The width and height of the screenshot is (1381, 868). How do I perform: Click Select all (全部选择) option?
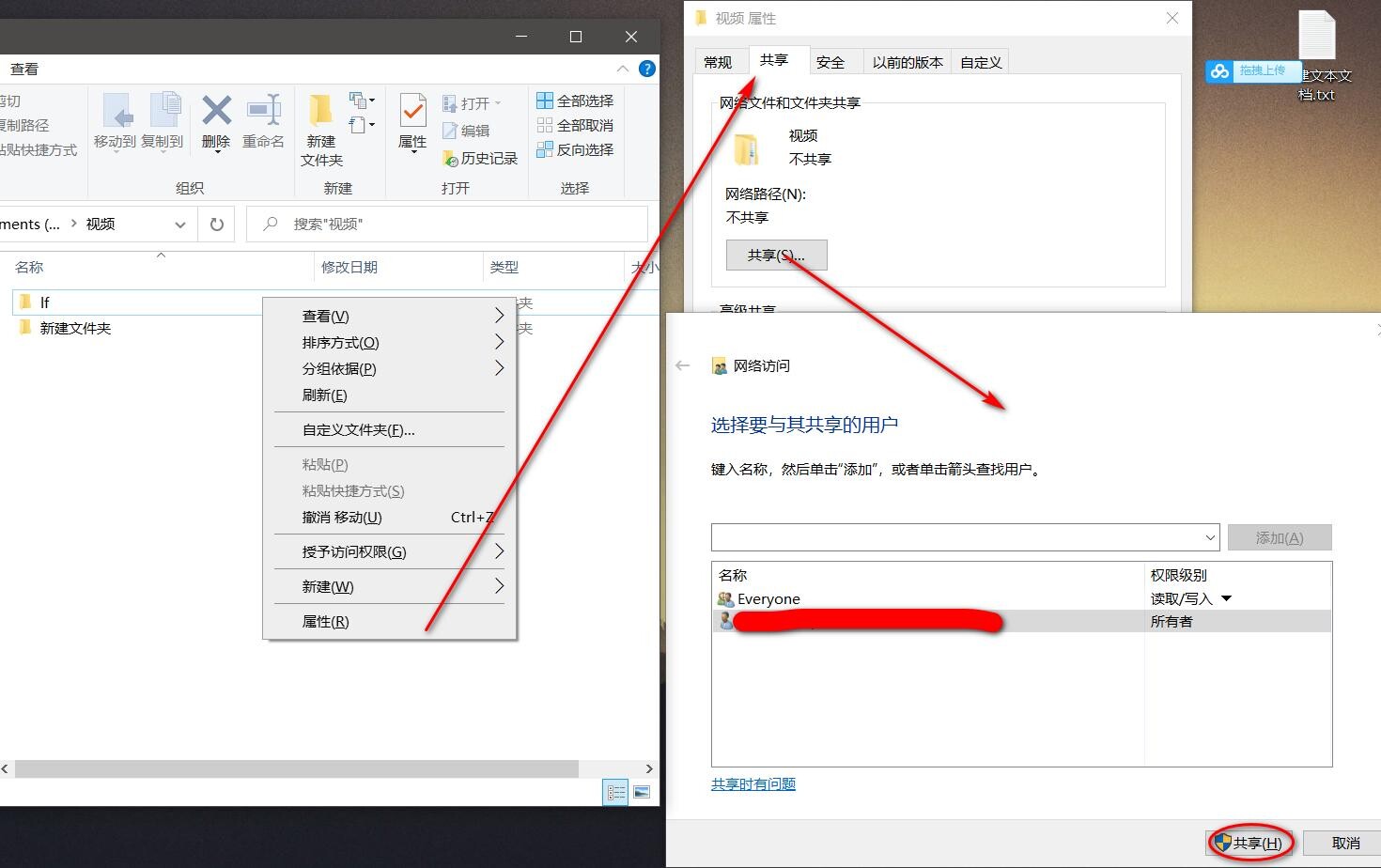click(575, 101)
